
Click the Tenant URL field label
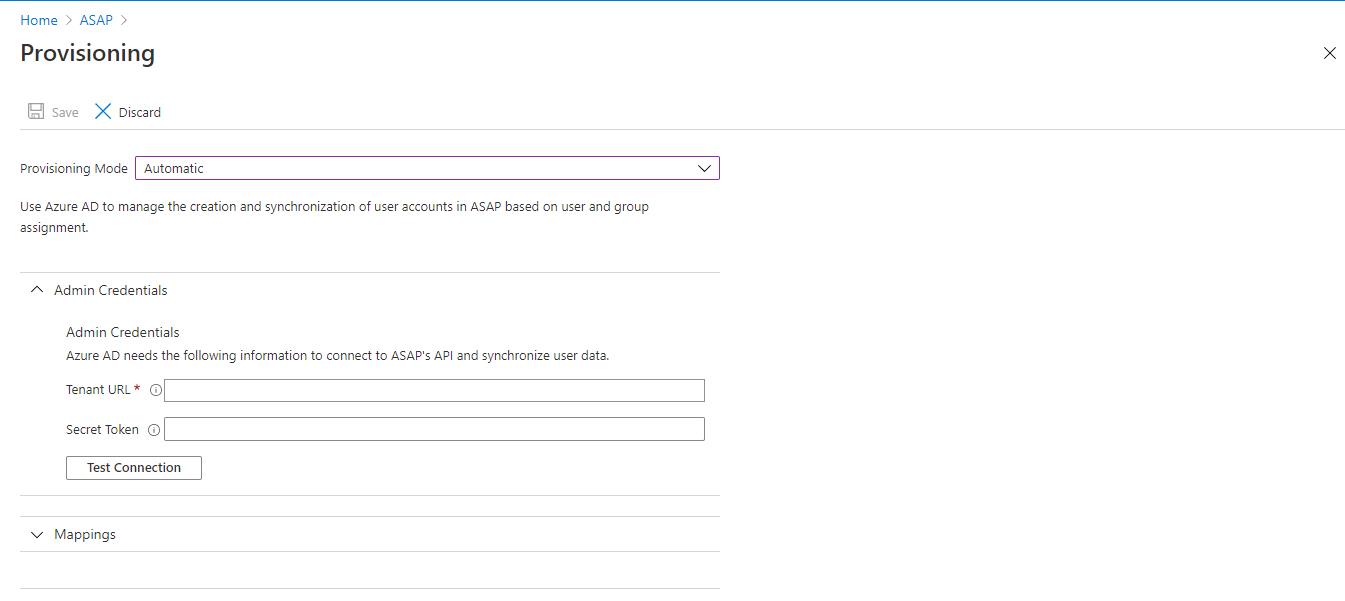98,390
